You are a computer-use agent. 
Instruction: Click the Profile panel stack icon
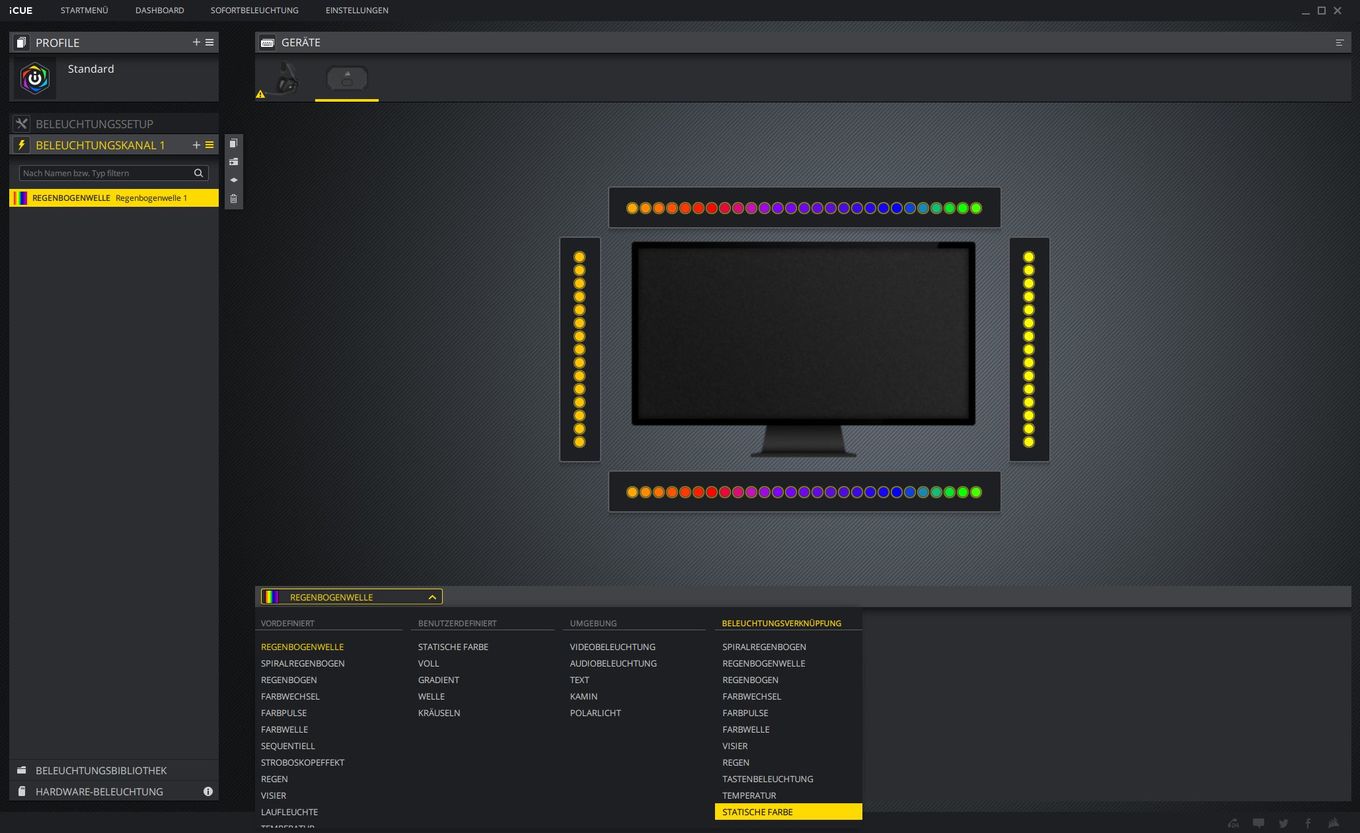[x=22, y=43]
